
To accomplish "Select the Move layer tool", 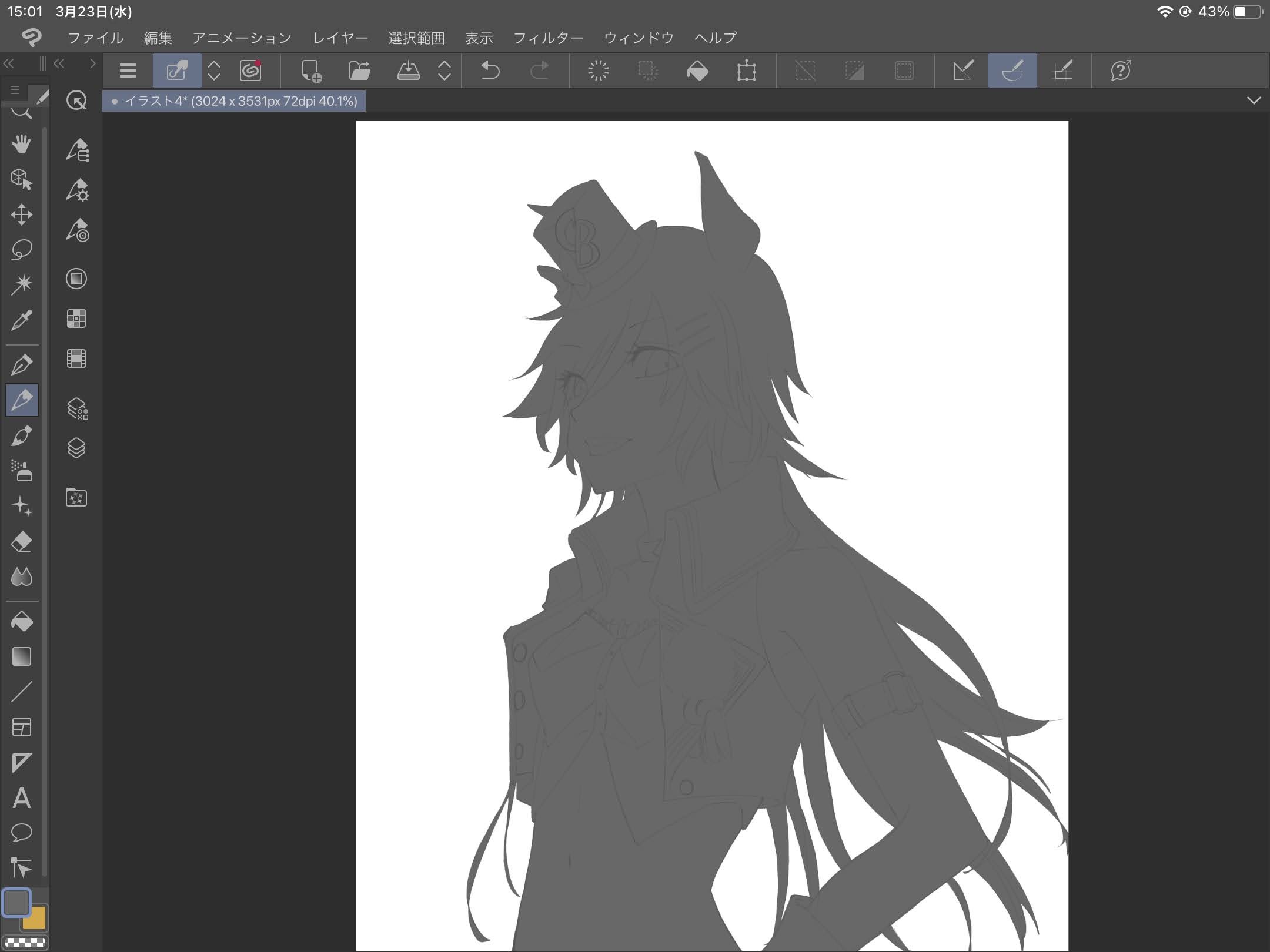I will pos(22,214).
